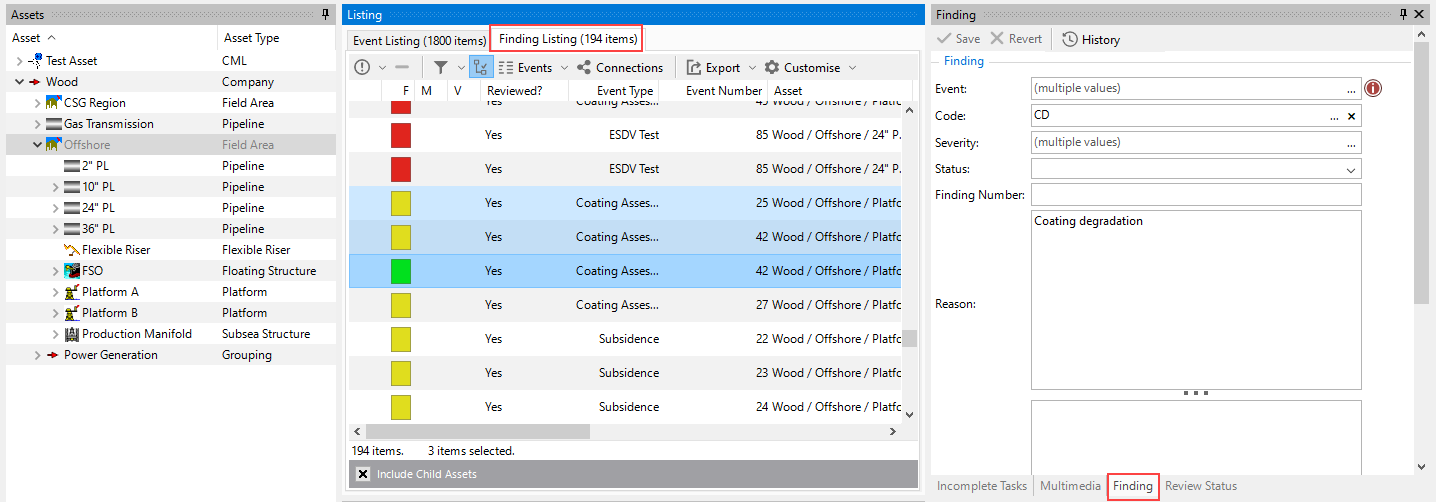Screen dimensions: 1438x502
Task: Open finding History
Action: coord(1091,39)
